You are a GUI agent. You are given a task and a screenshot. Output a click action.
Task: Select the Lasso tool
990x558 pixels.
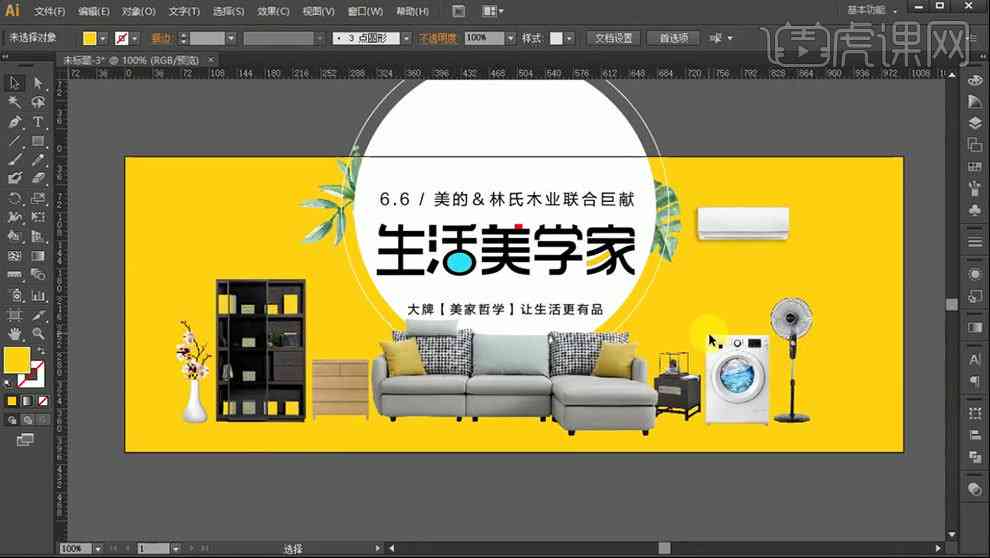(38, 102)
